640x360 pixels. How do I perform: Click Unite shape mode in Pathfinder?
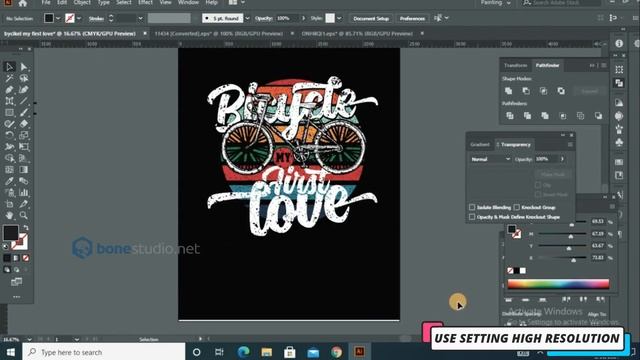509,91
